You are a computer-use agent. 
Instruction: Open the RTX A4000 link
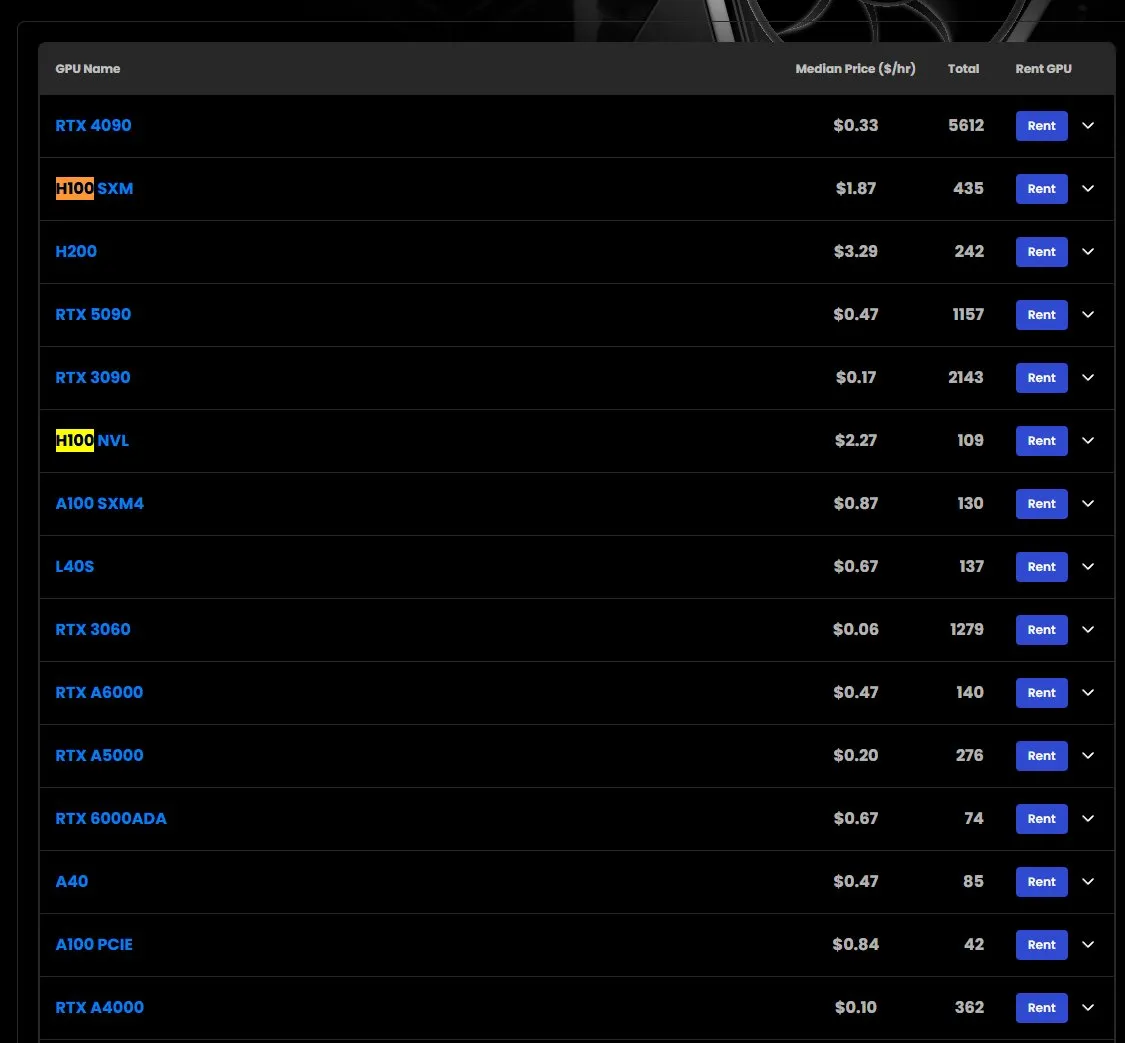(x=100, y=1007)
